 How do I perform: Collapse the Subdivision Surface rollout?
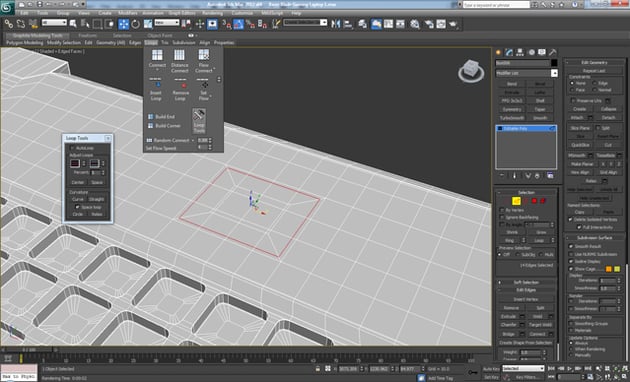[596, 237]
